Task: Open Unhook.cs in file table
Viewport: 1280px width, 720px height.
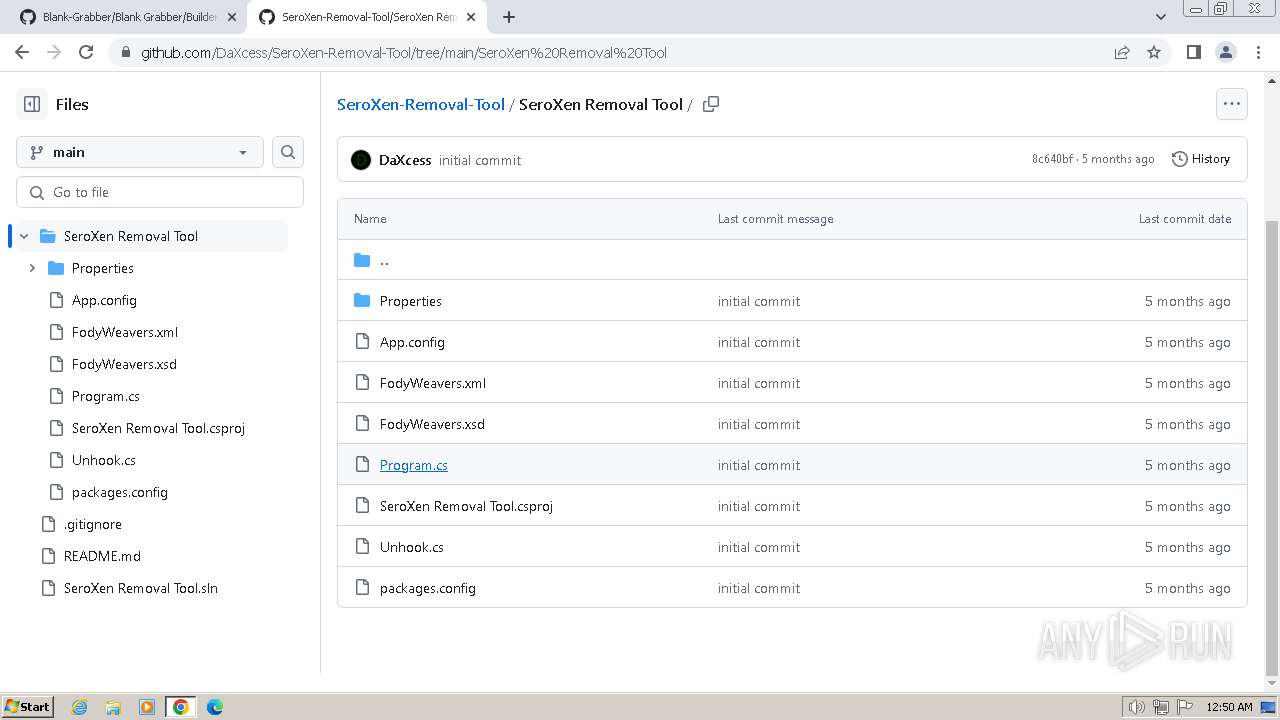Action: [x=412, y=547]
